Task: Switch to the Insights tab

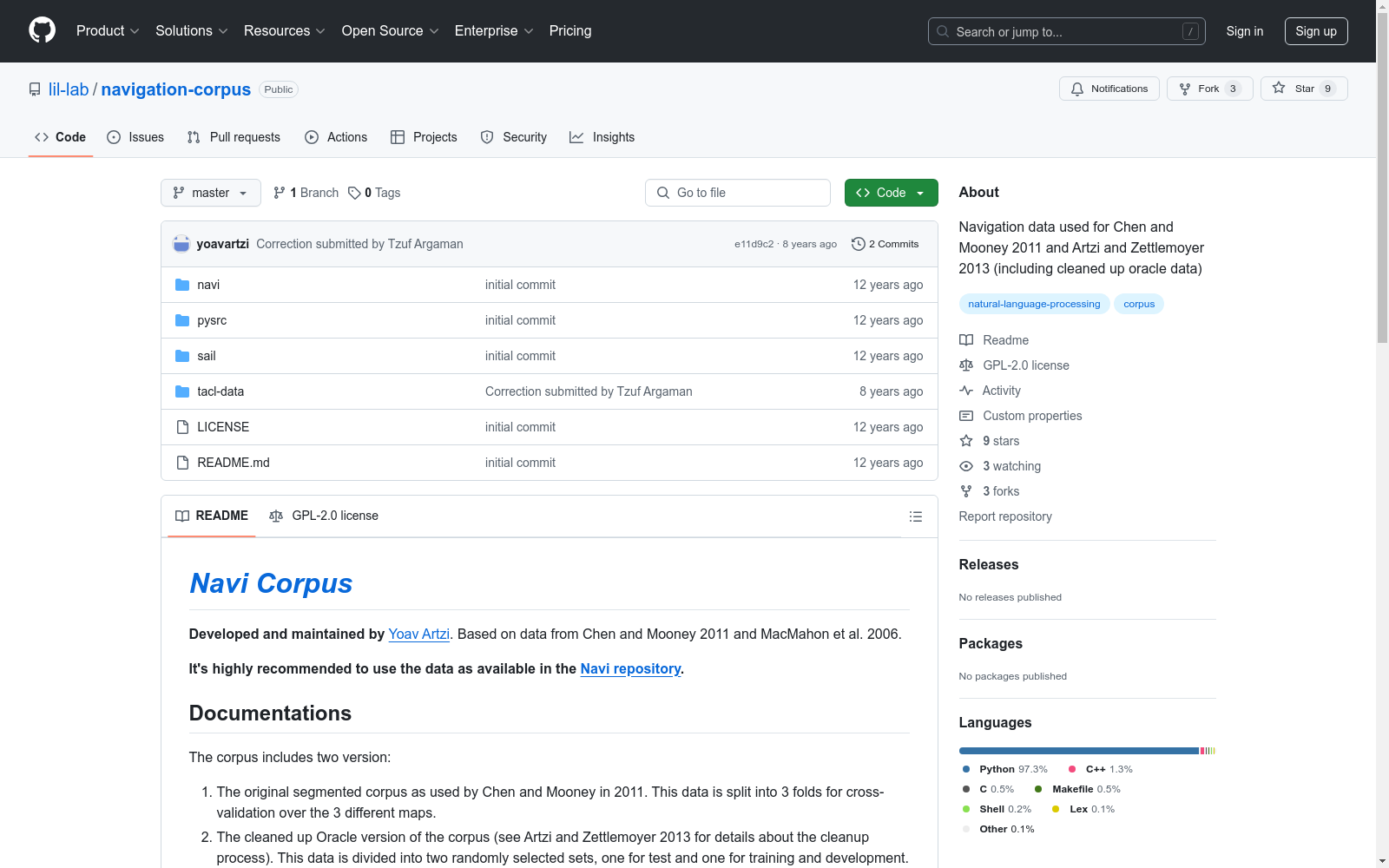Action: coord(602,137)
